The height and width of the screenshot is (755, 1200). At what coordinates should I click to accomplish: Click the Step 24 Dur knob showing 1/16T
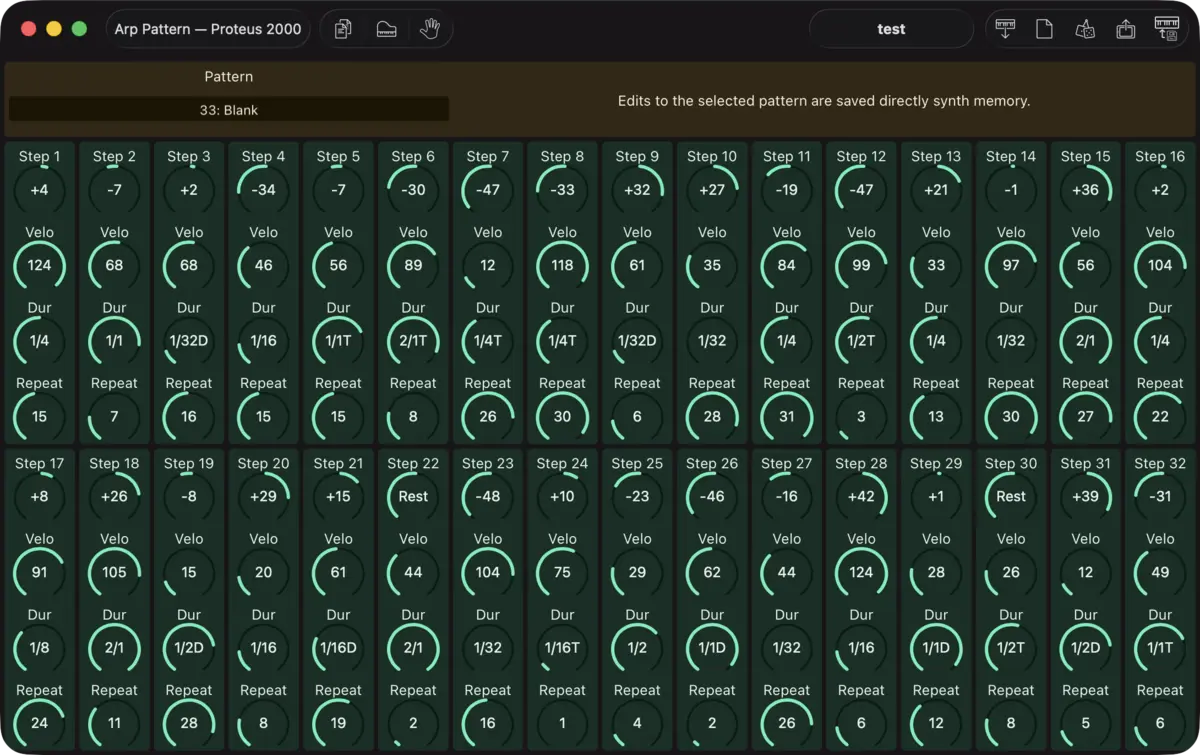[562, 648]
